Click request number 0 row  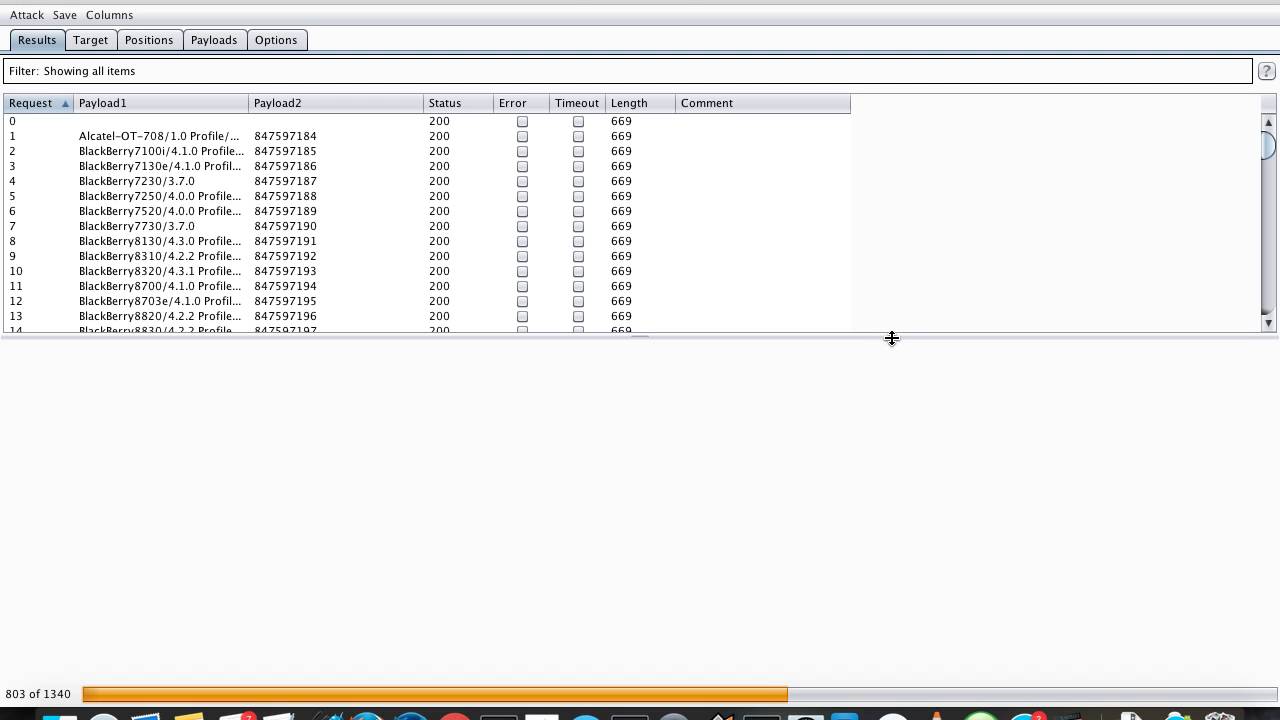tap(427, 121)
